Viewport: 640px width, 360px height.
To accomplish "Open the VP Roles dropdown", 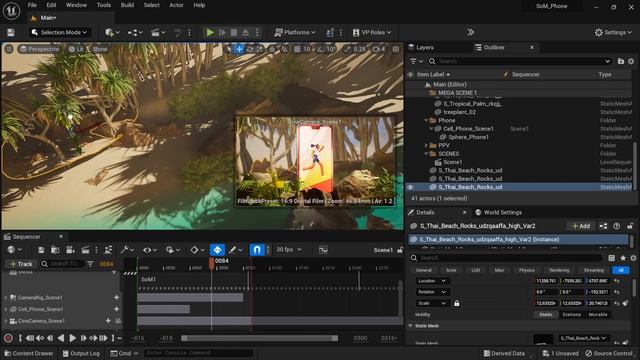I will [x=372, y=32].
